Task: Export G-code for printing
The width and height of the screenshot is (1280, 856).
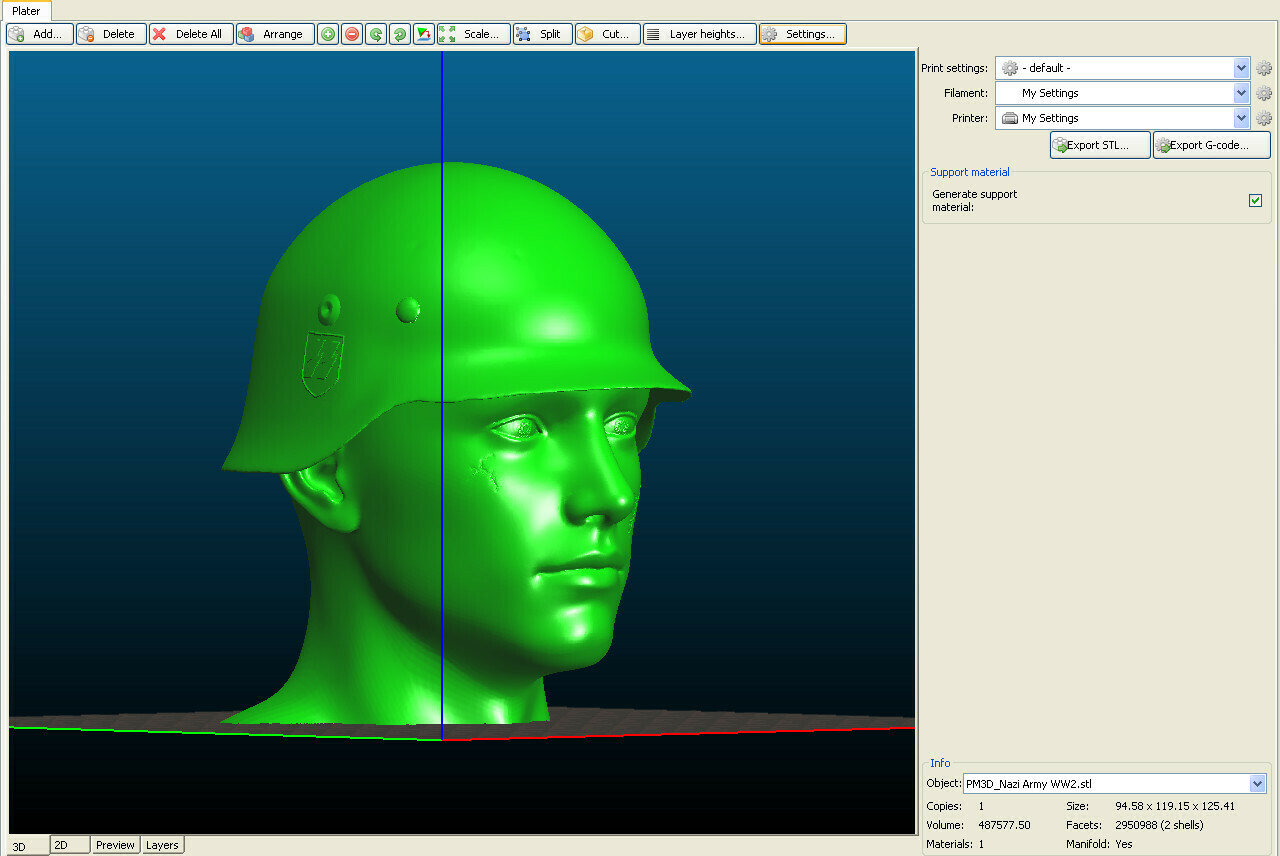Action: coord(1211,144)
